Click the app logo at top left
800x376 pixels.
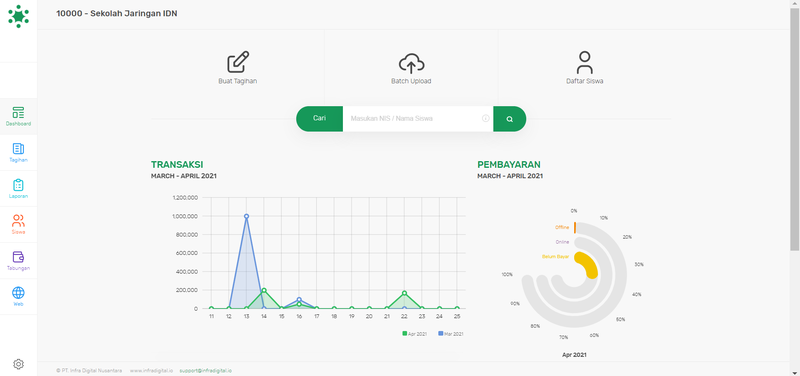[18, 16]
